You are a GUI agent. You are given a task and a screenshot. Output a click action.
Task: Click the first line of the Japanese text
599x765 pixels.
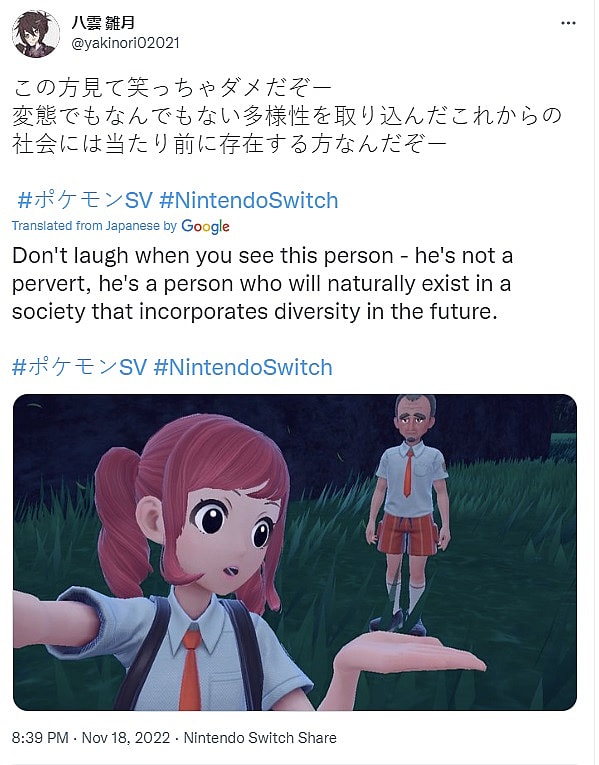click(x=172, y=88)
